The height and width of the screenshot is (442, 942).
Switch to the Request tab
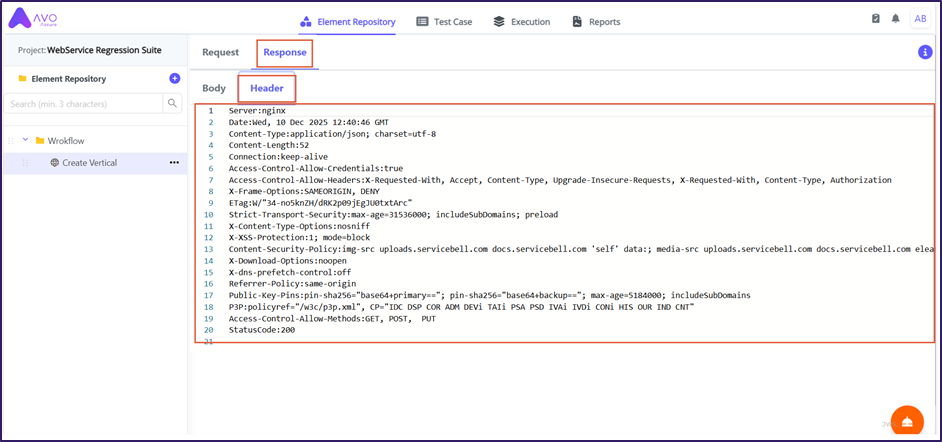pyautogui.click(x=220, y=52)
